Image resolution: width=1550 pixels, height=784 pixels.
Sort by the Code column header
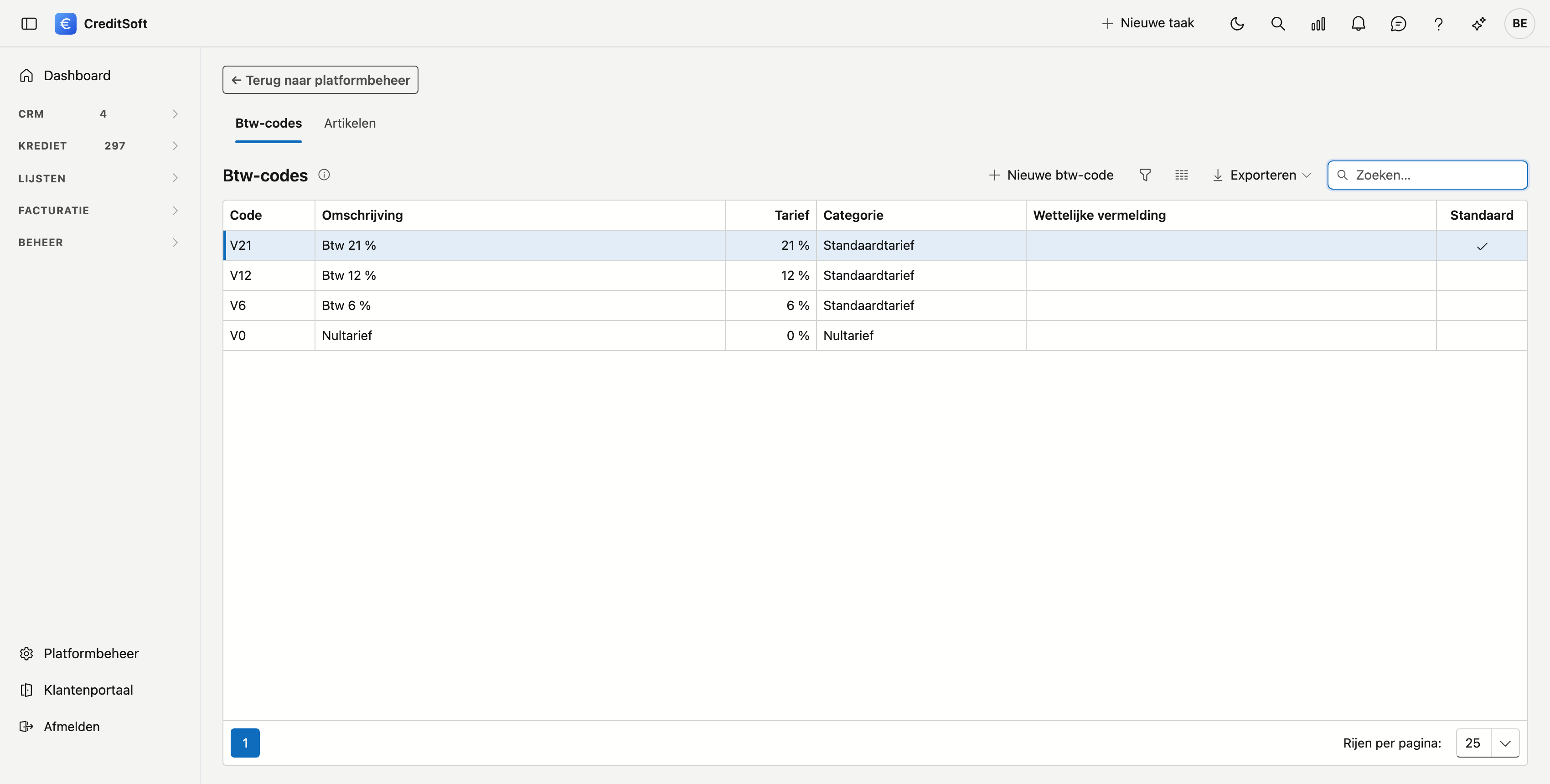pos(269,216)
